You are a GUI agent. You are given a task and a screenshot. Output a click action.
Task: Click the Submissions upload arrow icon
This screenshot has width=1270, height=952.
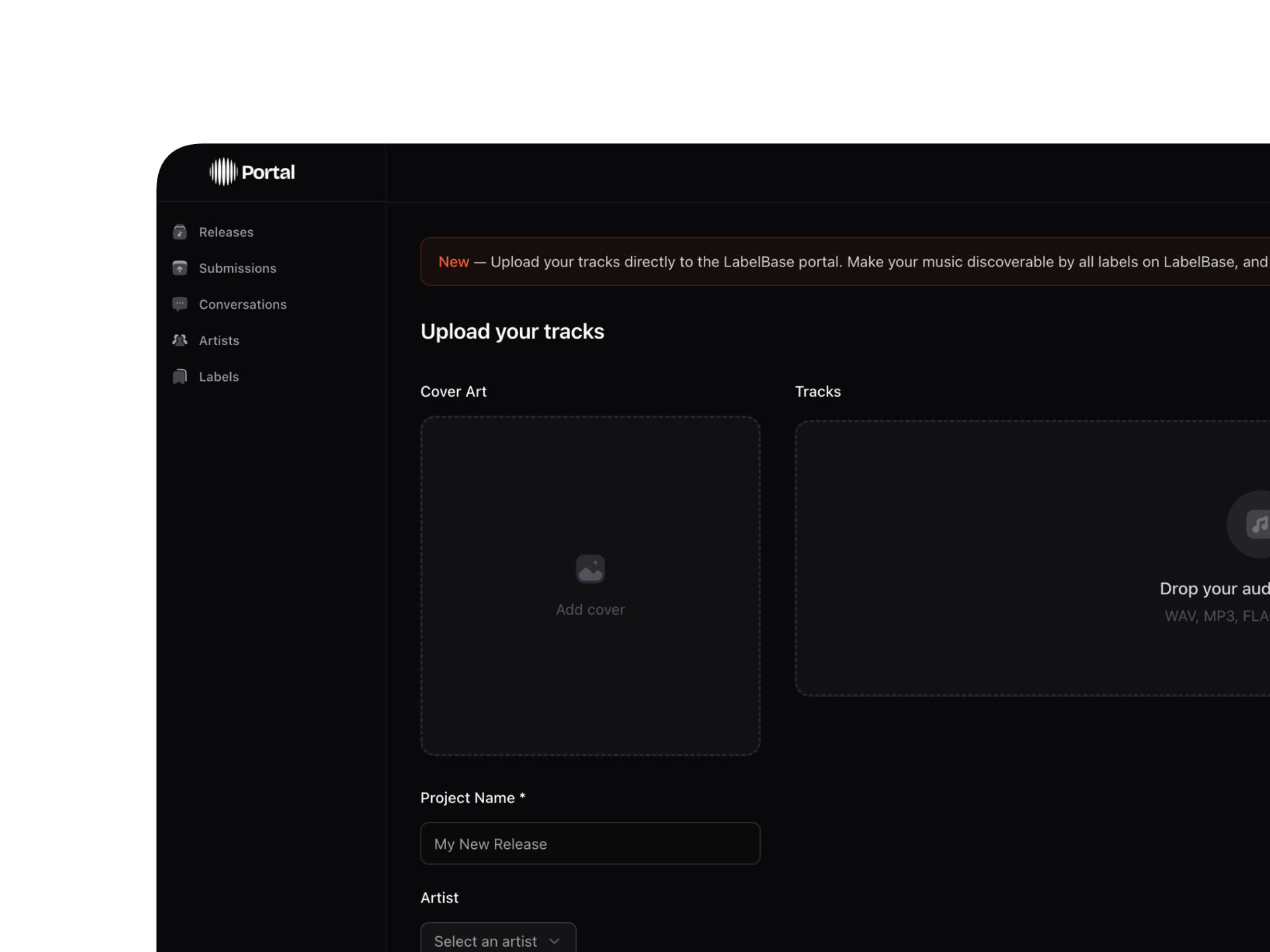pyautogui.click(x=180, y=268)
